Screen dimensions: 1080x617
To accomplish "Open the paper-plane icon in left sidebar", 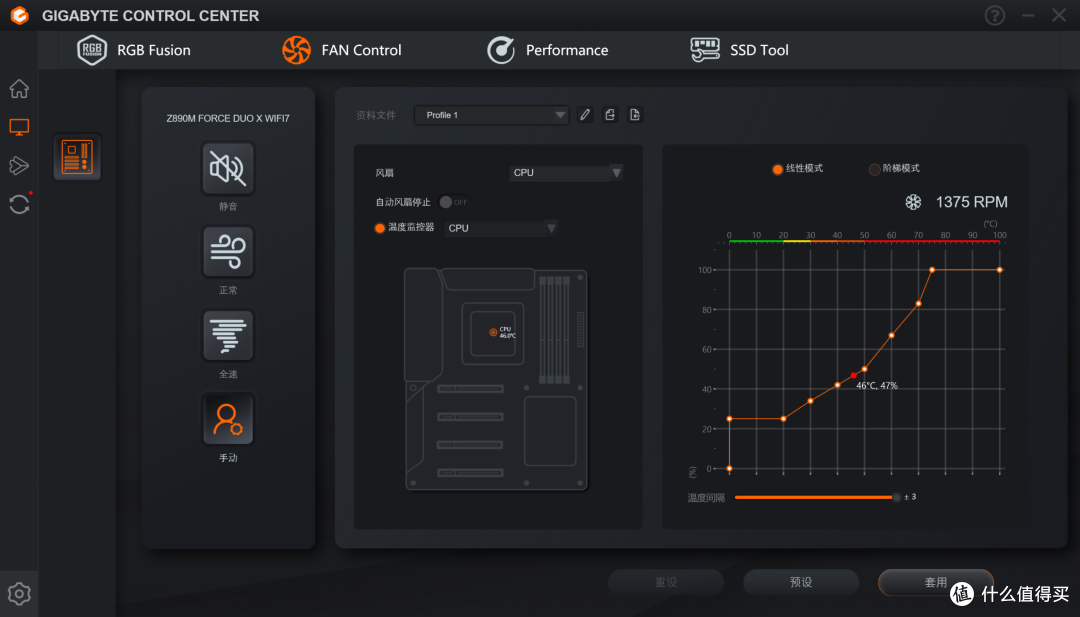I will click(19, 165).
